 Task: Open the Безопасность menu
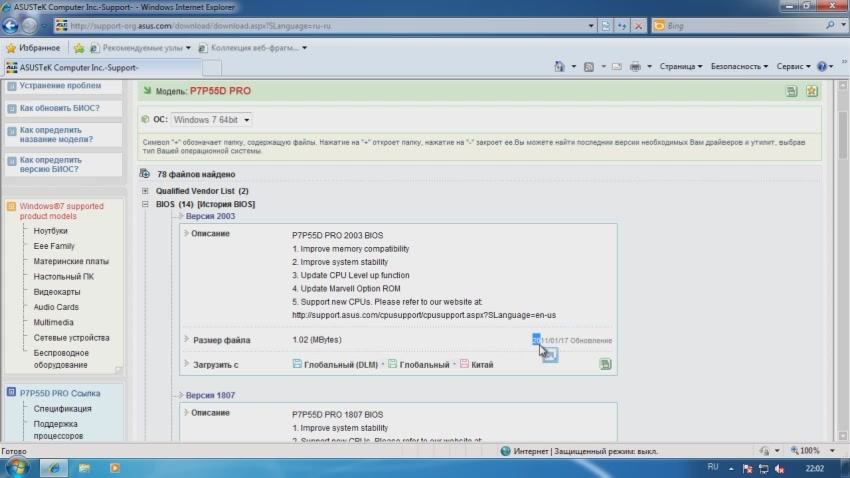[x=739, y=66]
